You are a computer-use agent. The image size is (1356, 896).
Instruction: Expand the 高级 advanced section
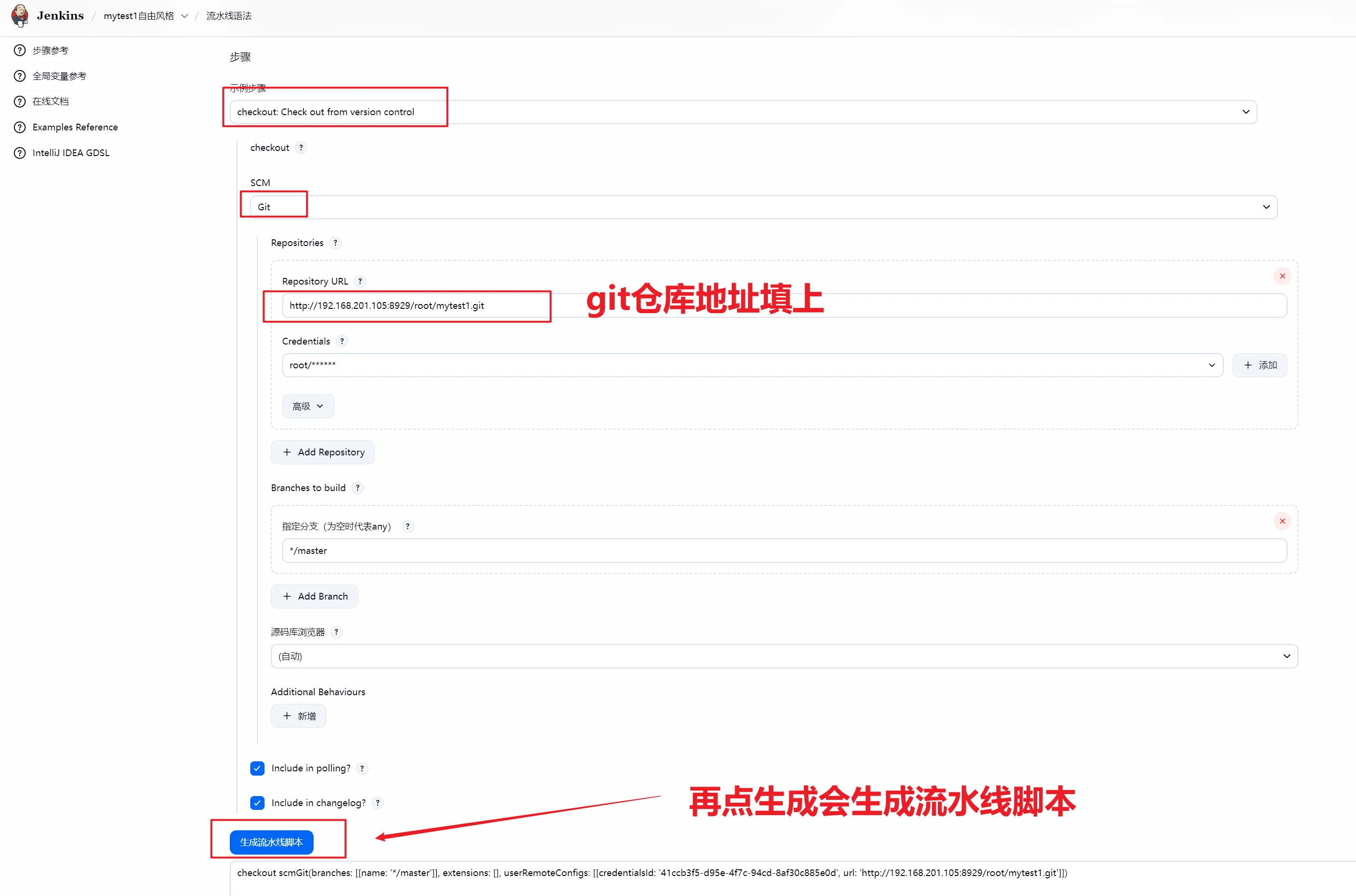point(308,406)
